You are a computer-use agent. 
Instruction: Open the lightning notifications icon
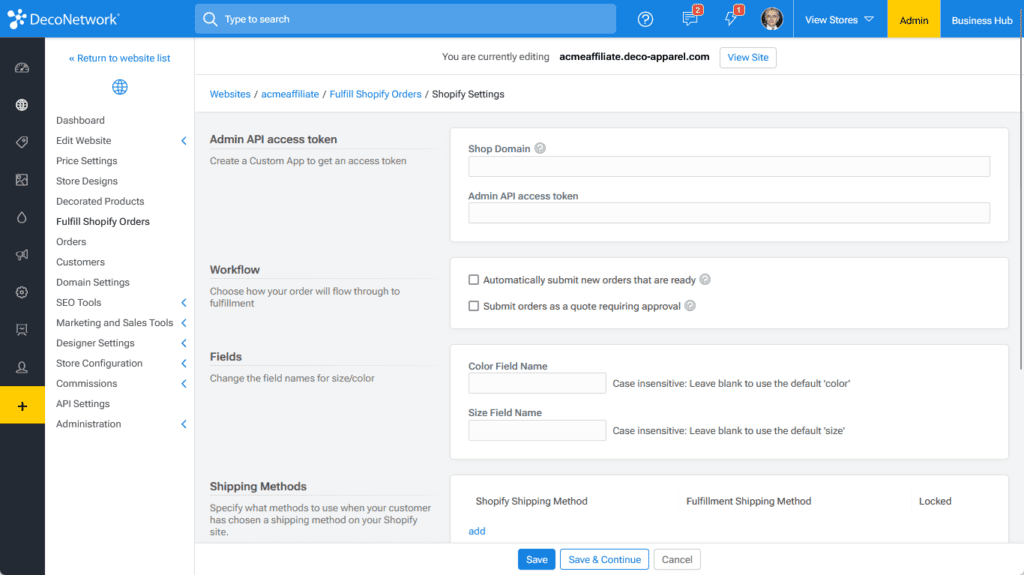[732, 18]
